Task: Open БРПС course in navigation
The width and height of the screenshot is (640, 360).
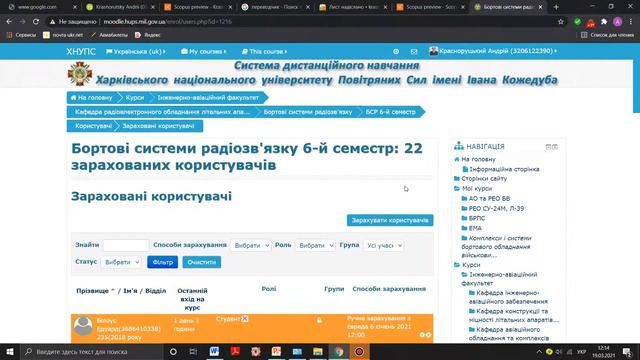Action: (477, 218)
